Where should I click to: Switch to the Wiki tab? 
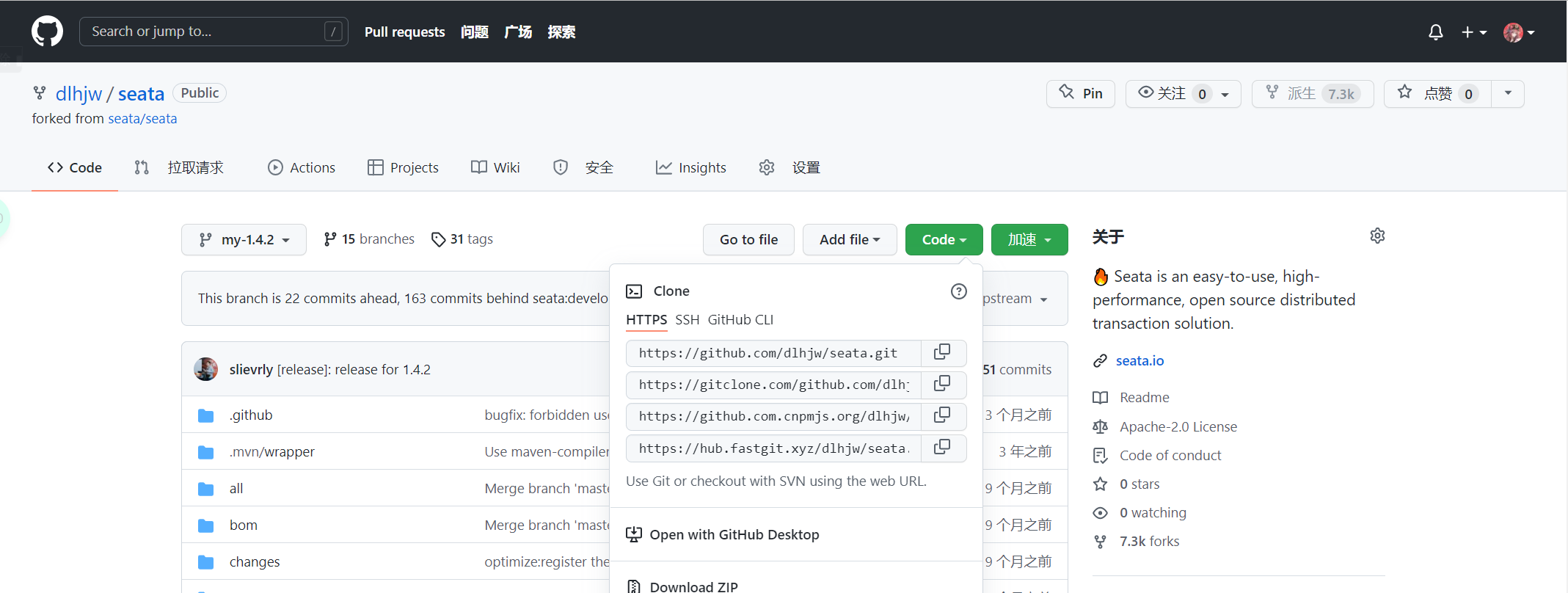tap(495, 168)
